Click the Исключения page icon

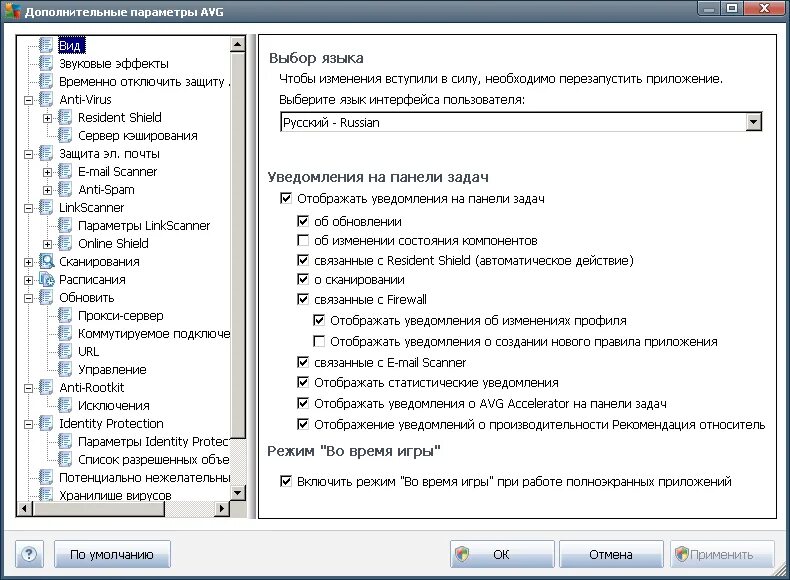point(64,405)
